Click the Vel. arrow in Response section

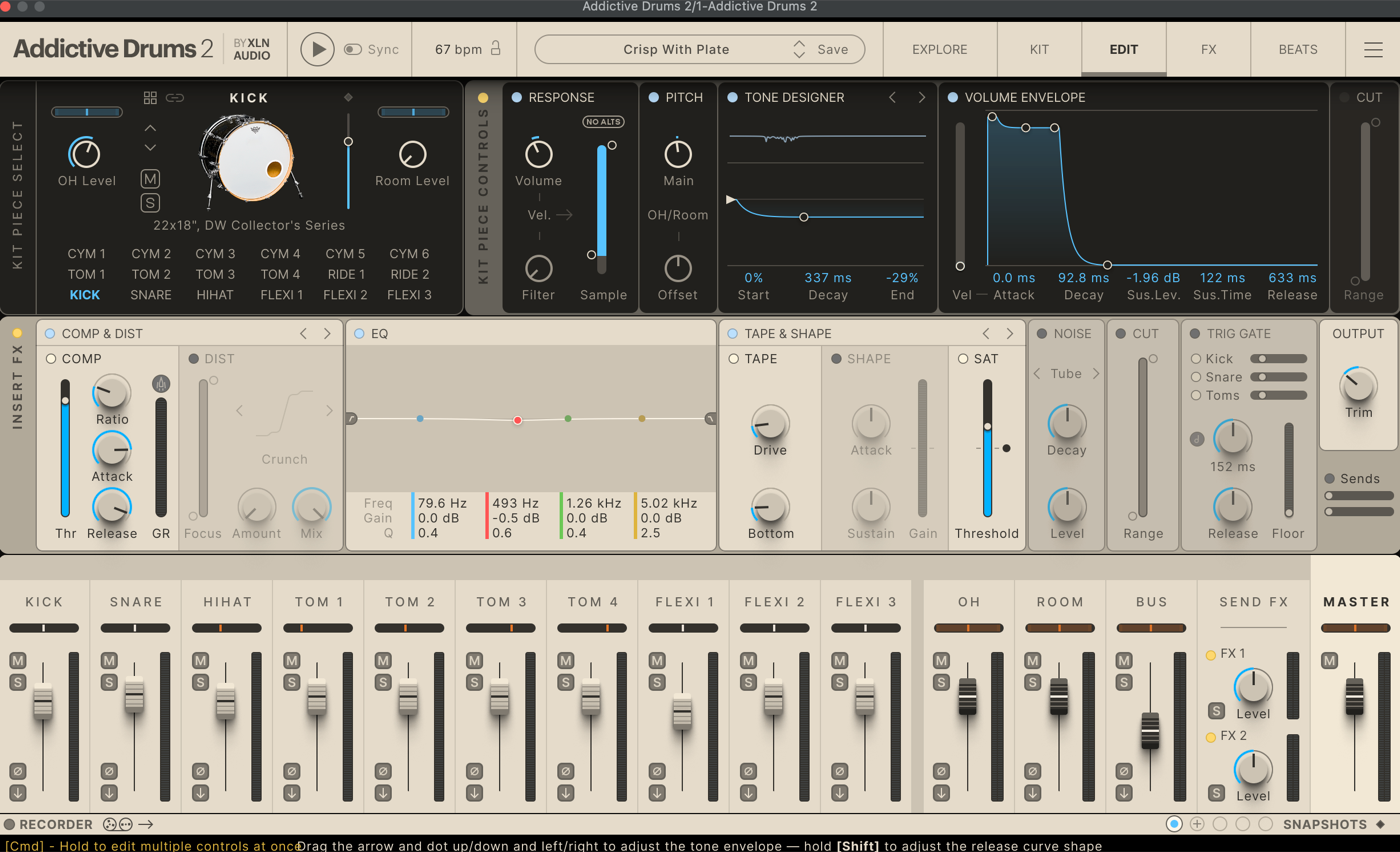click(x=563, y=215)
